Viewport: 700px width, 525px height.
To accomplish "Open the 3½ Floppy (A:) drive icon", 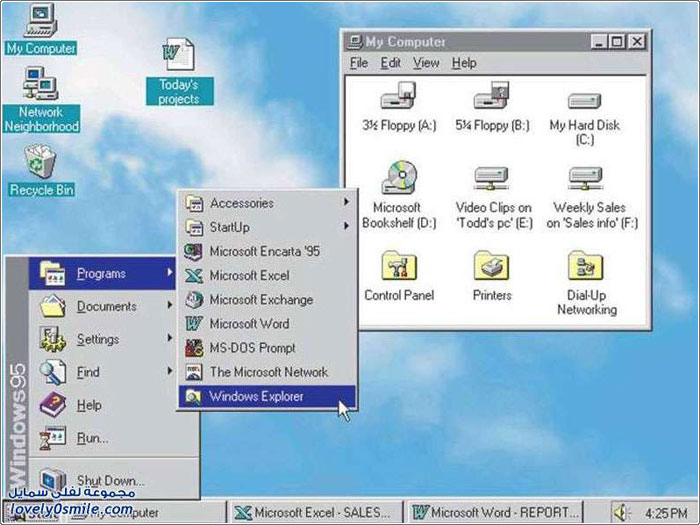I will 398,98.
